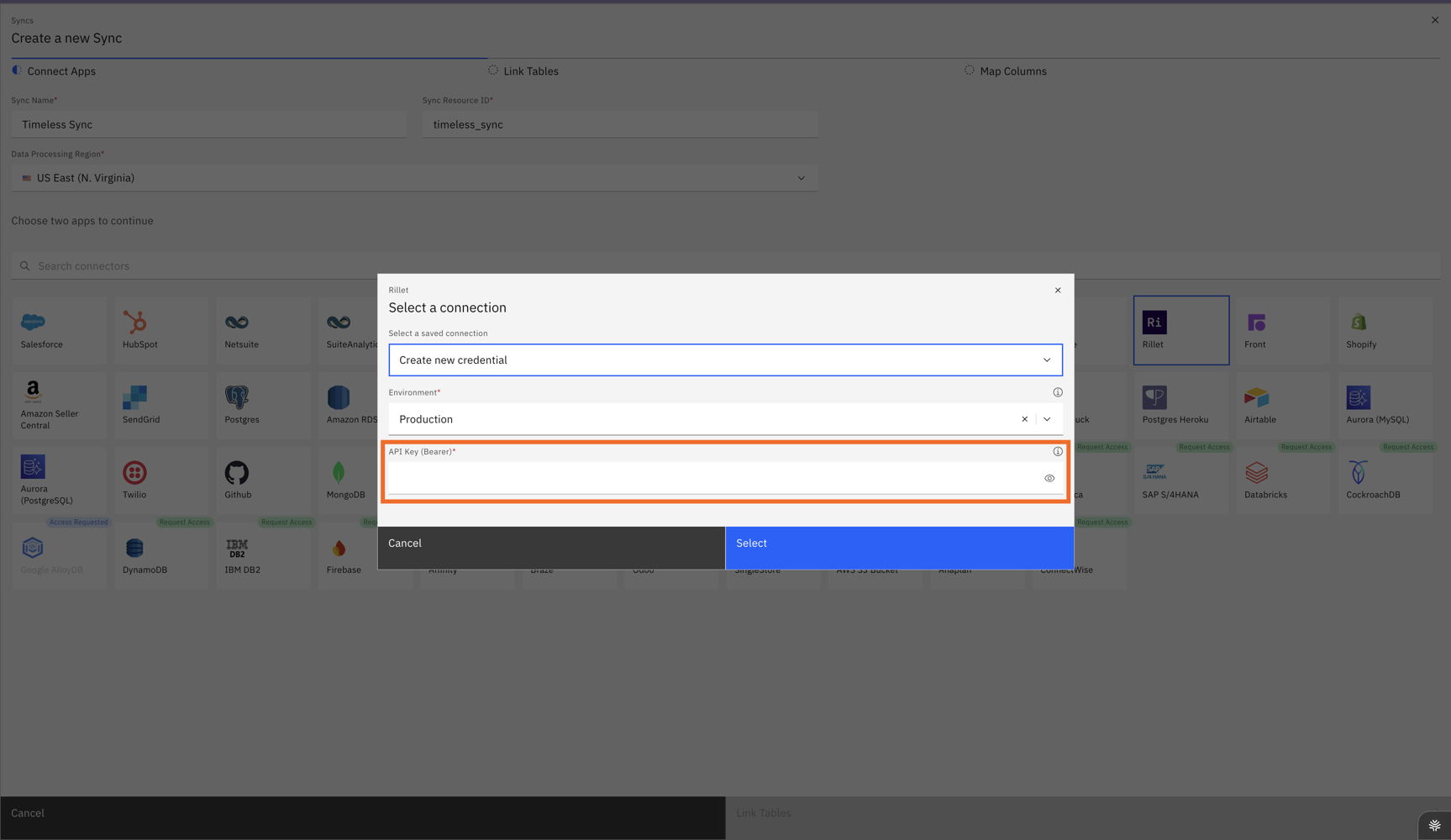Switch to the Map Columns step
Screen dimensions: 1451x840
click(1012, 71)
